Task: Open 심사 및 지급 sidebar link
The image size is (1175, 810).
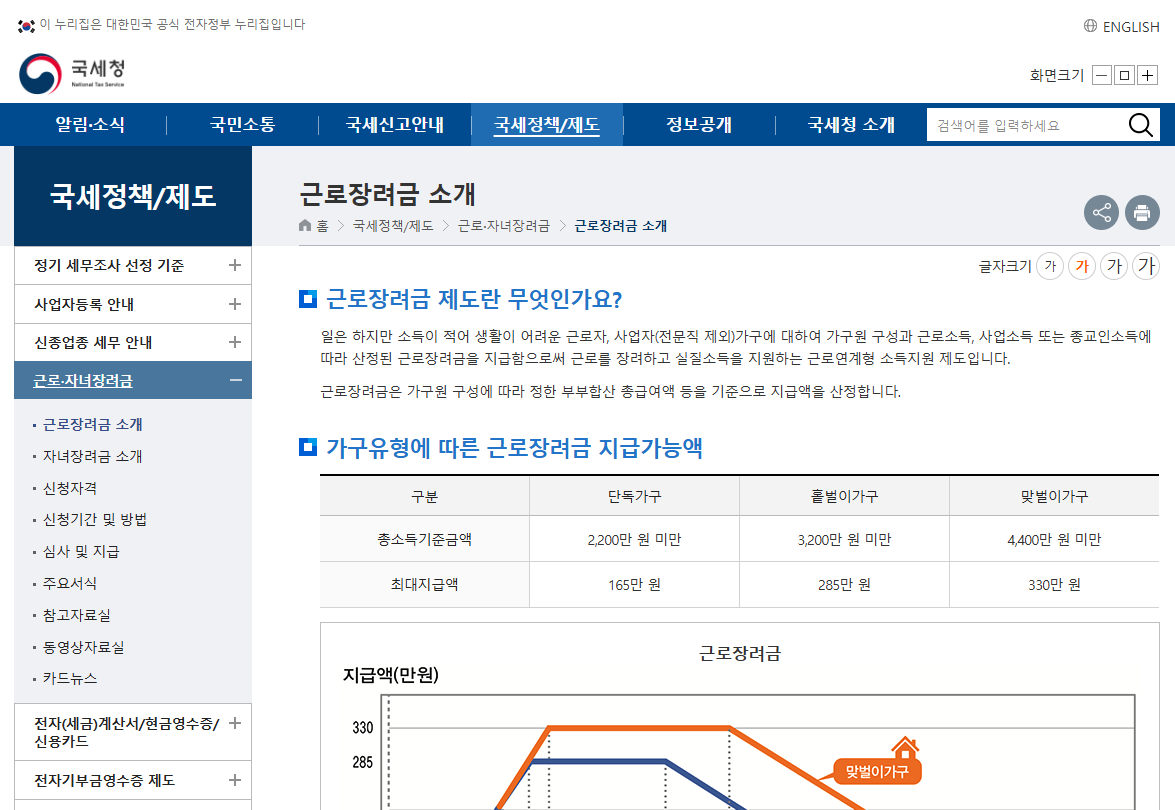Action: click(81, 552)
